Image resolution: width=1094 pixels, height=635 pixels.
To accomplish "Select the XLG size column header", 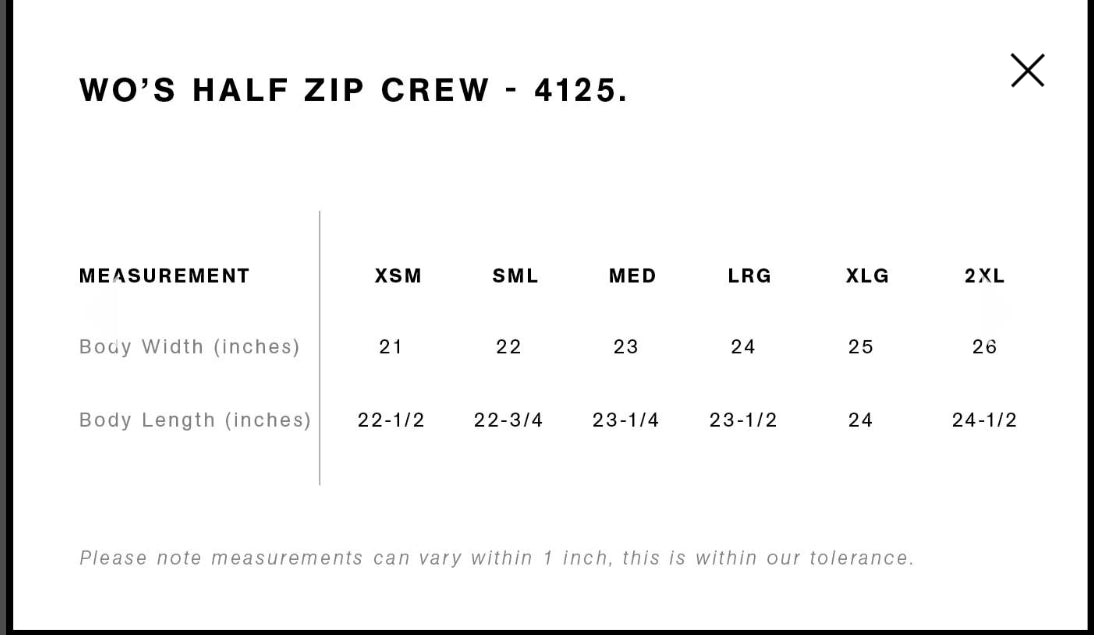I will pos(867,276).
